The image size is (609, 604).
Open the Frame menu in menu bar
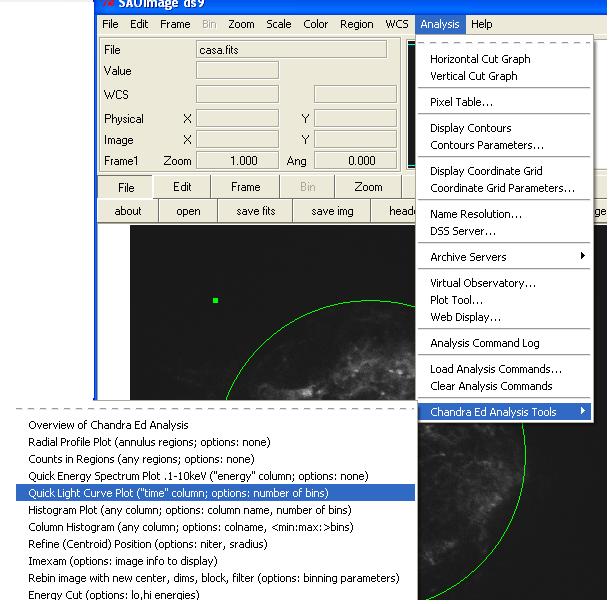pyautogui.click(x=175, y=24)
